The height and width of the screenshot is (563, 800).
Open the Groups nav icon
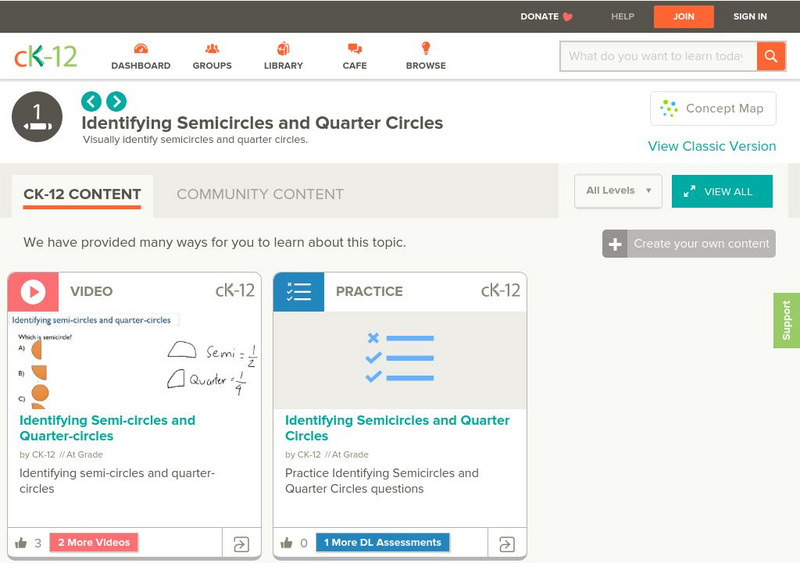[x=212, y=49]
